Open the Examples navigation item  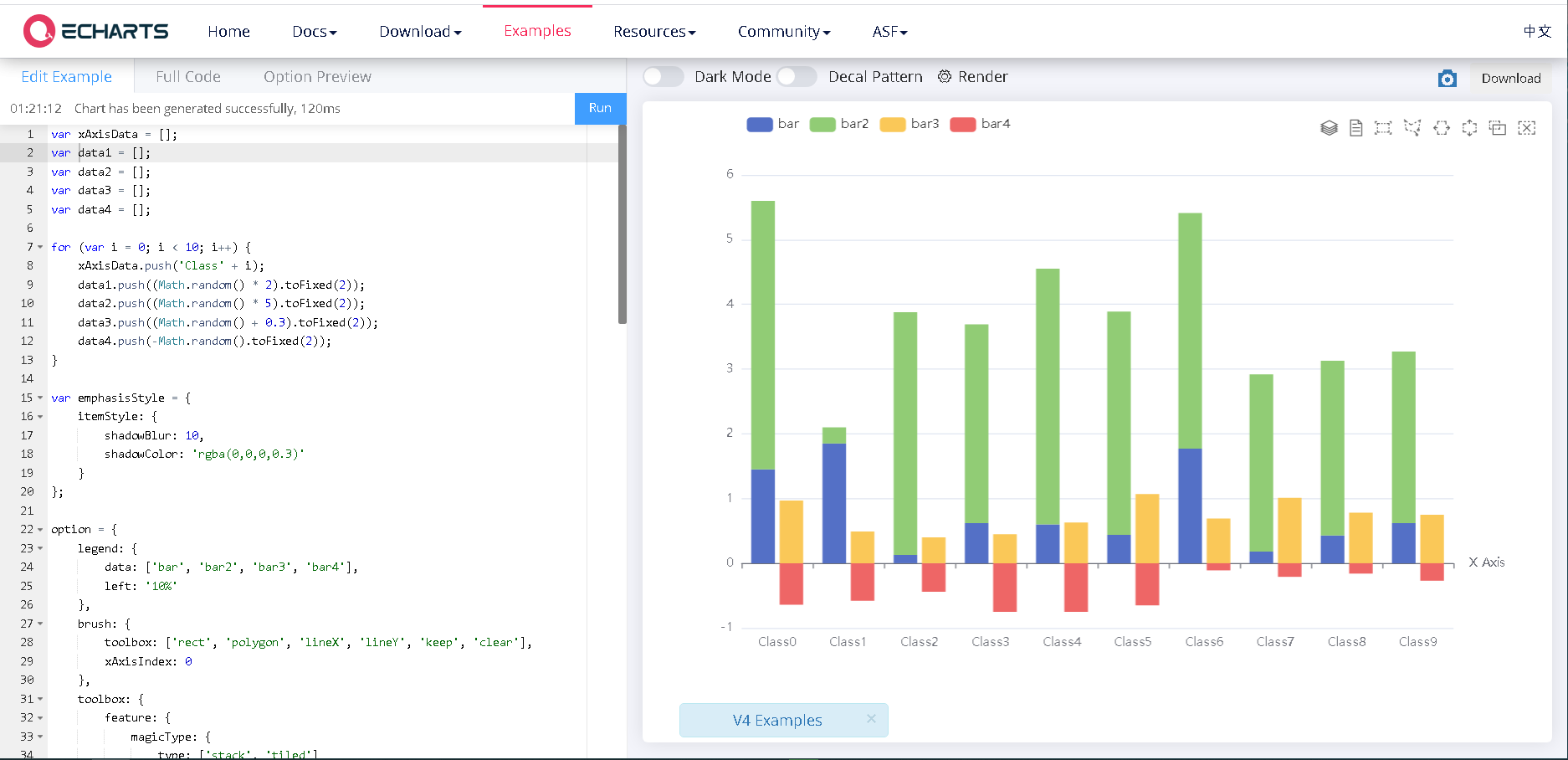tap(537, 31)
